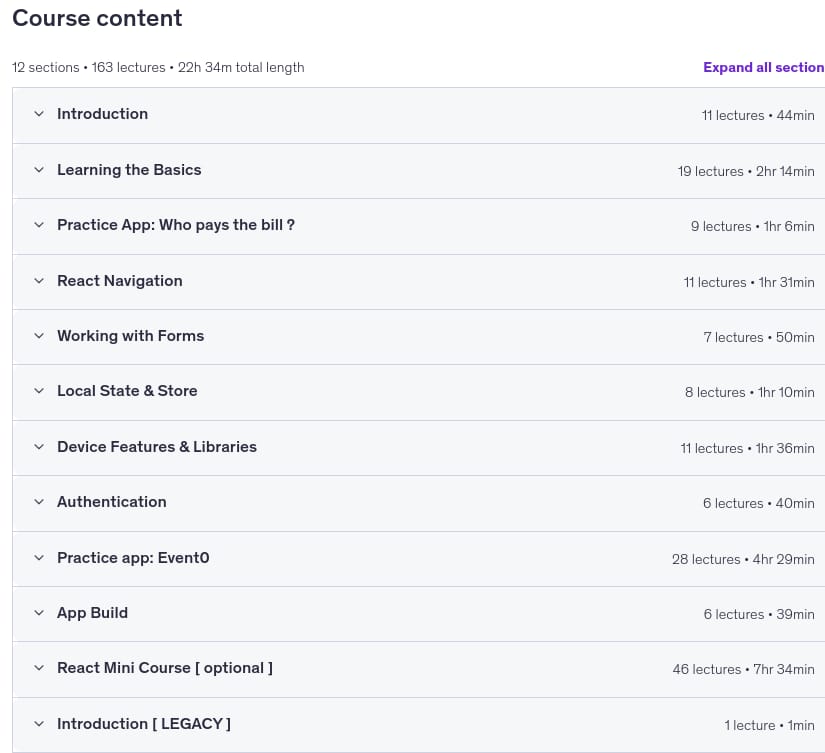
Task: Open the Introduction [ LEGACY ] title
Action: [x=144, y=724]
